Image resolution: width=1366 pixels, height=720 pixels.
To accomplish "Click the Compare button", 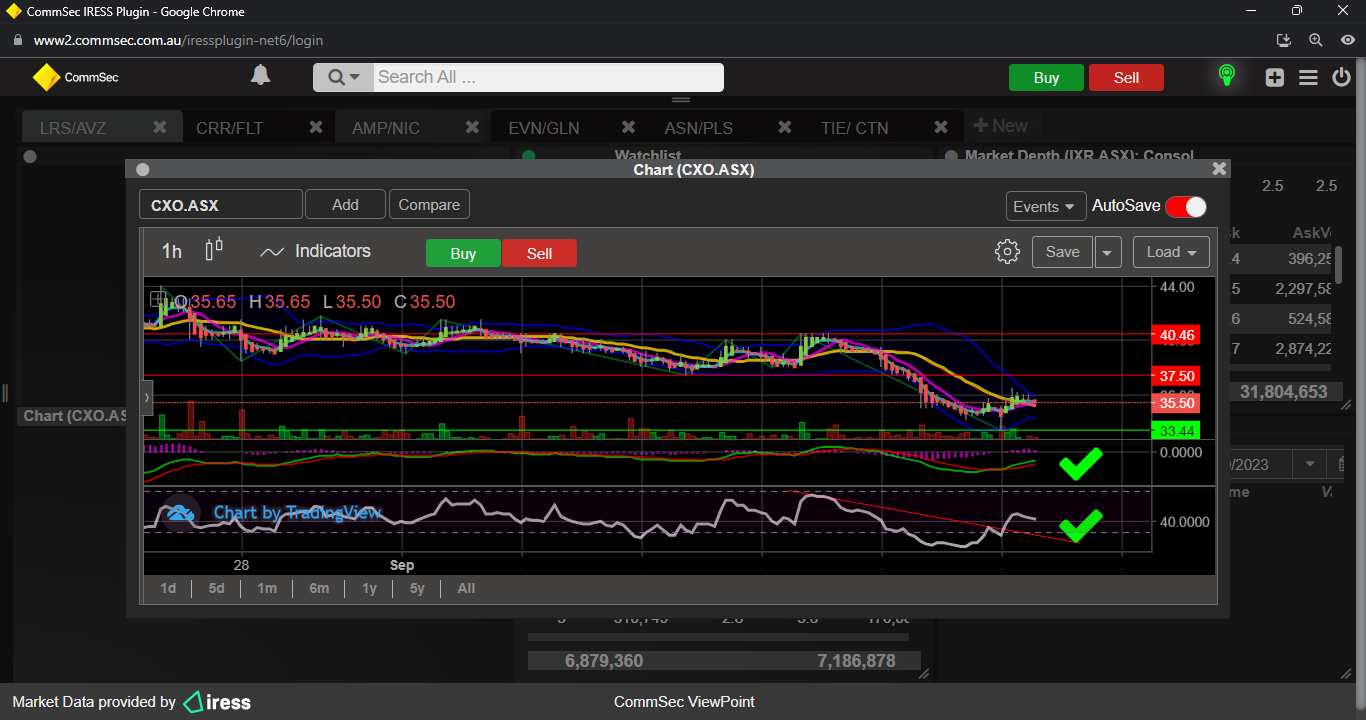I will pyautogui.click(x=429, y=205).
